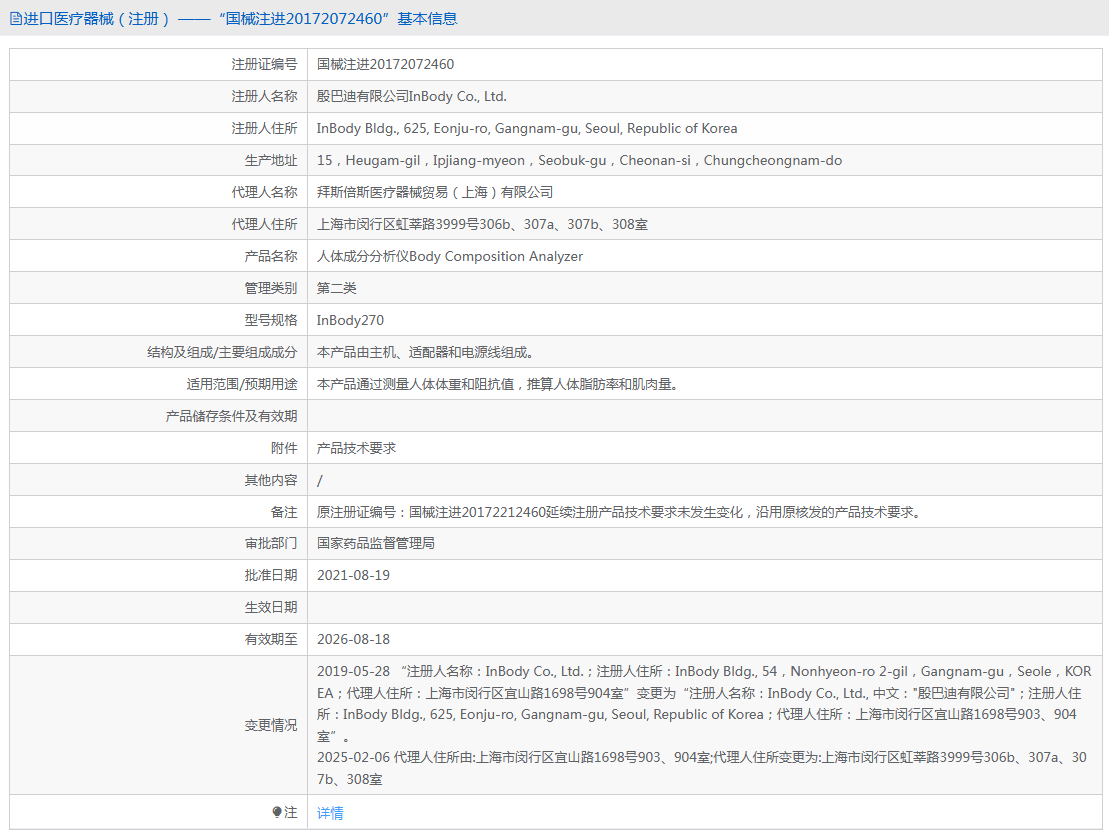Click the 适用范围/预期用途 label
This screenshot has height=839, width=1109.
(x=242, y=384)
